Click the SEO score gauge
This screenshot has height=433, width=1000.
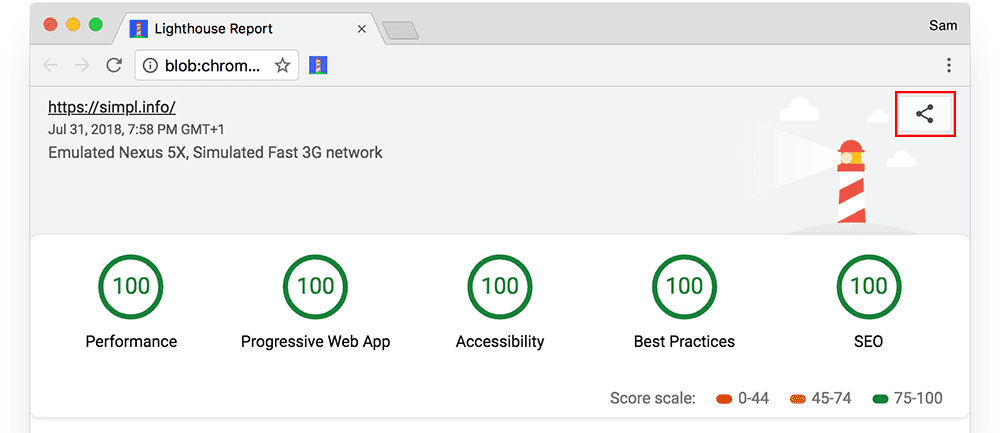coord(868,286)
